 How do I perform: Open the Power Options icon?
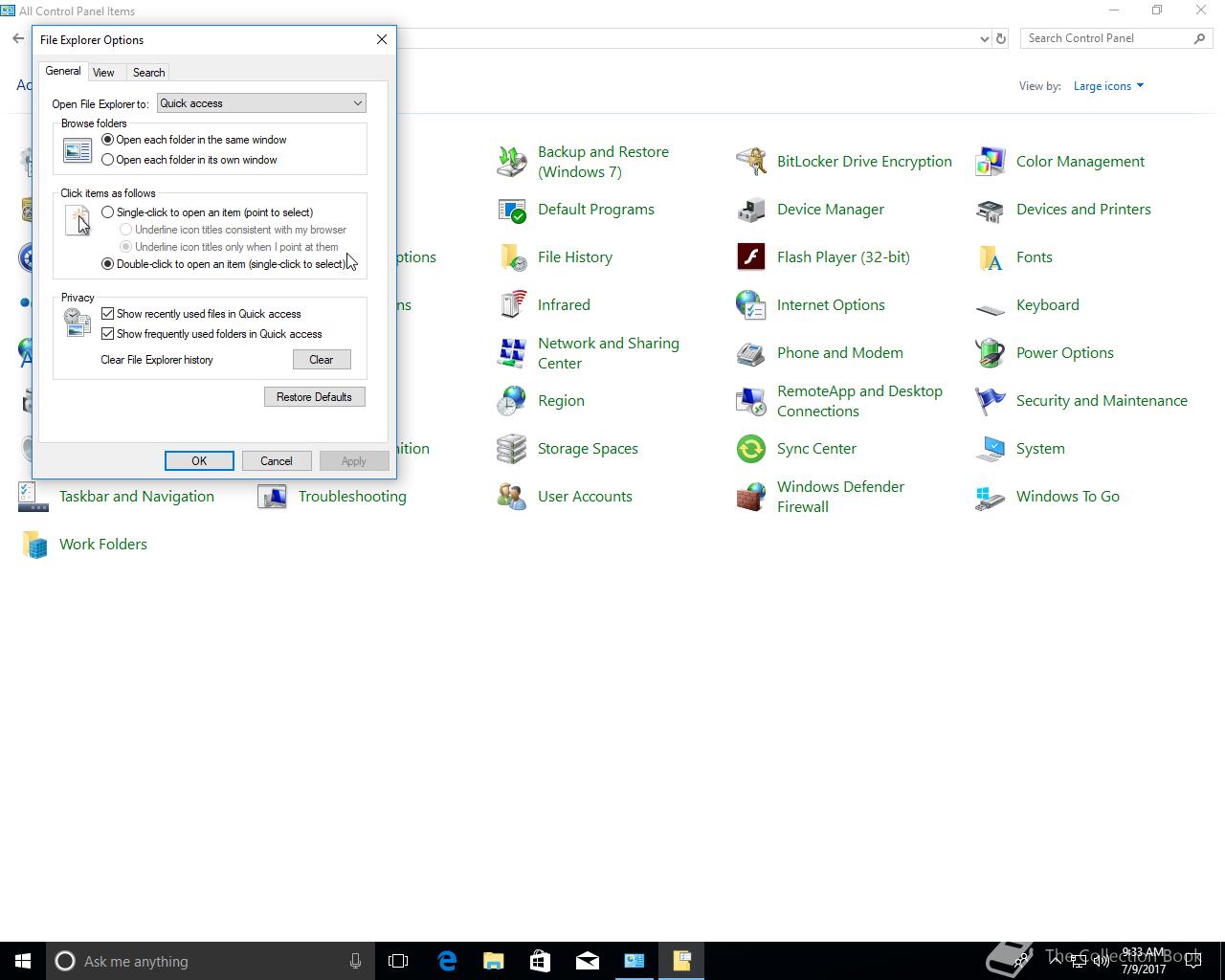991,353
